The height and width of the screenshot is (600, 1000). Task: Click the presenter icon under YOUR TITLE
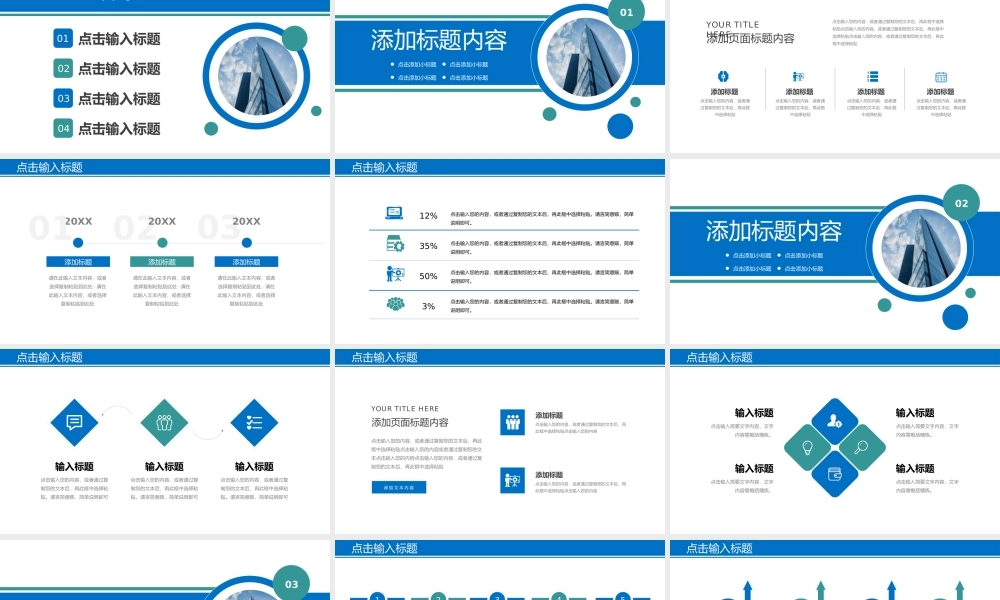[798, 77]
